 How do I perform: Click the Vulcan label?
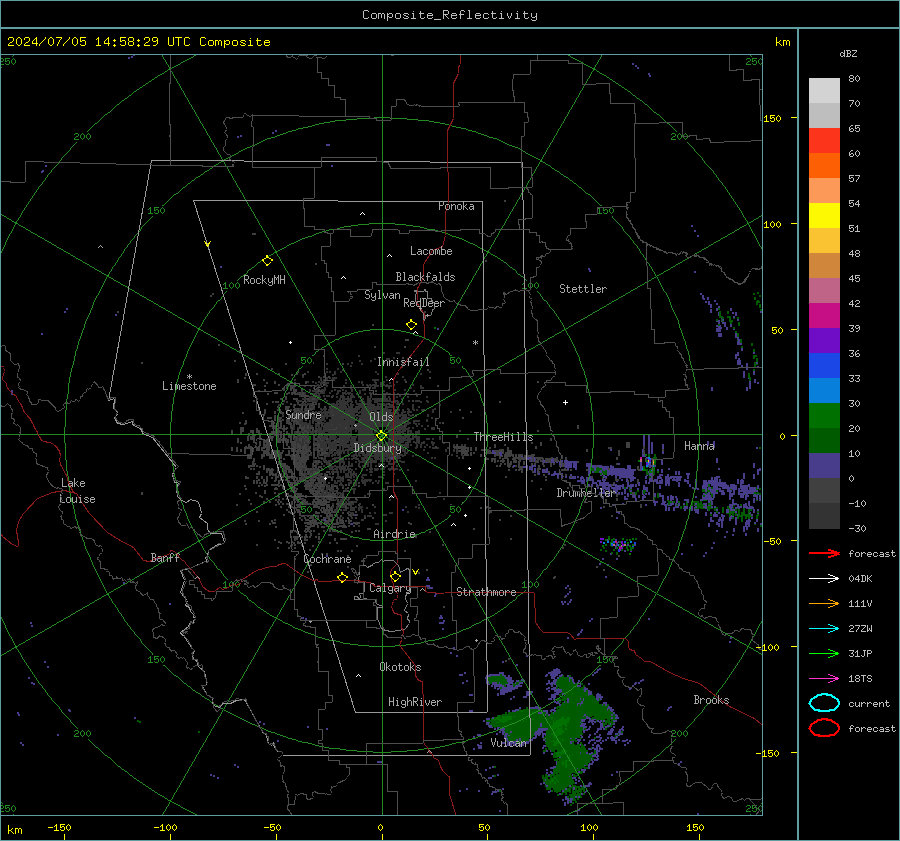508,743
